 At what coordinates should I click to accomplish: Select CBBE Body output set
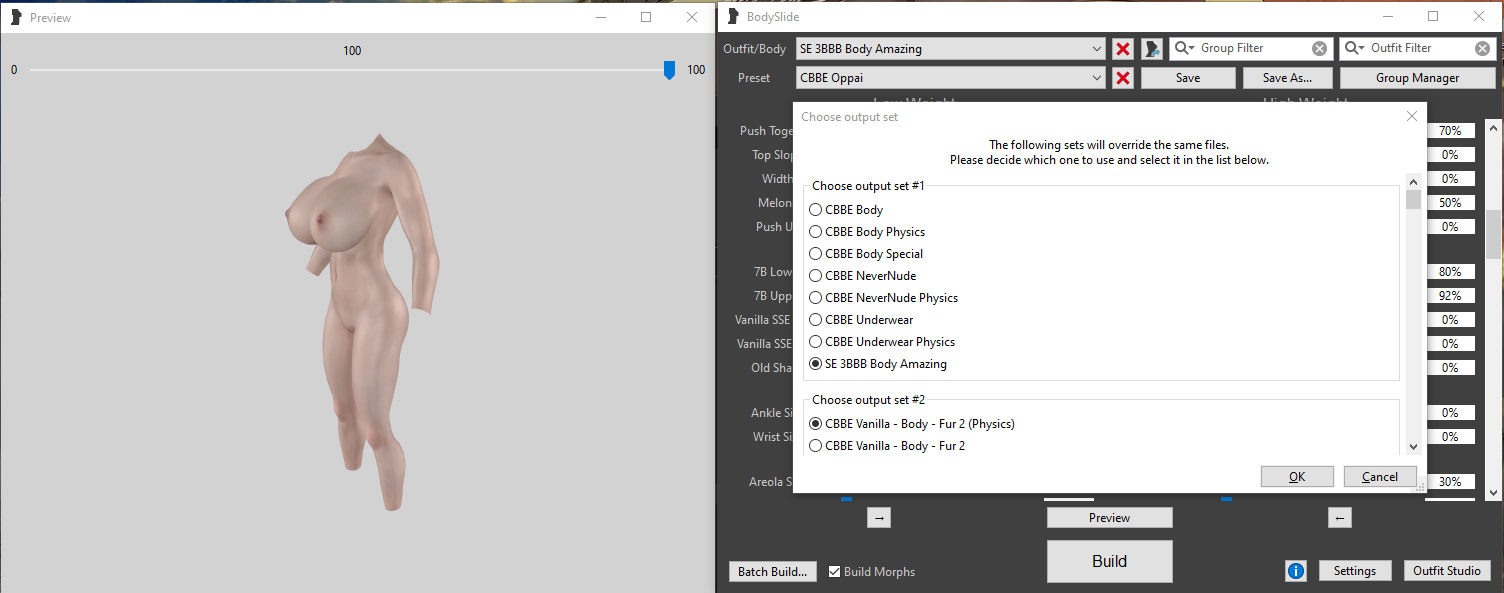pyautogui.click(x=846, y=210)
